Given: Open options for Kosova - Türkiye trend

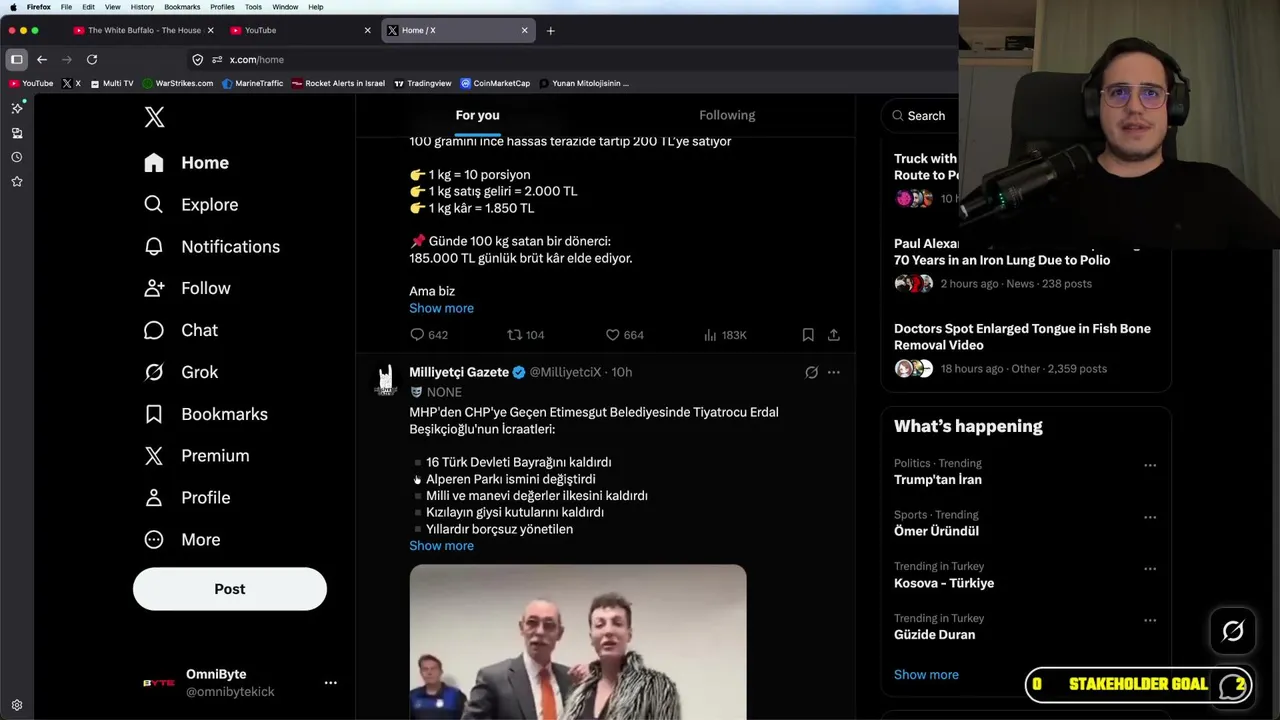Looking at the screenshot, I should (x=1150, y=569).
